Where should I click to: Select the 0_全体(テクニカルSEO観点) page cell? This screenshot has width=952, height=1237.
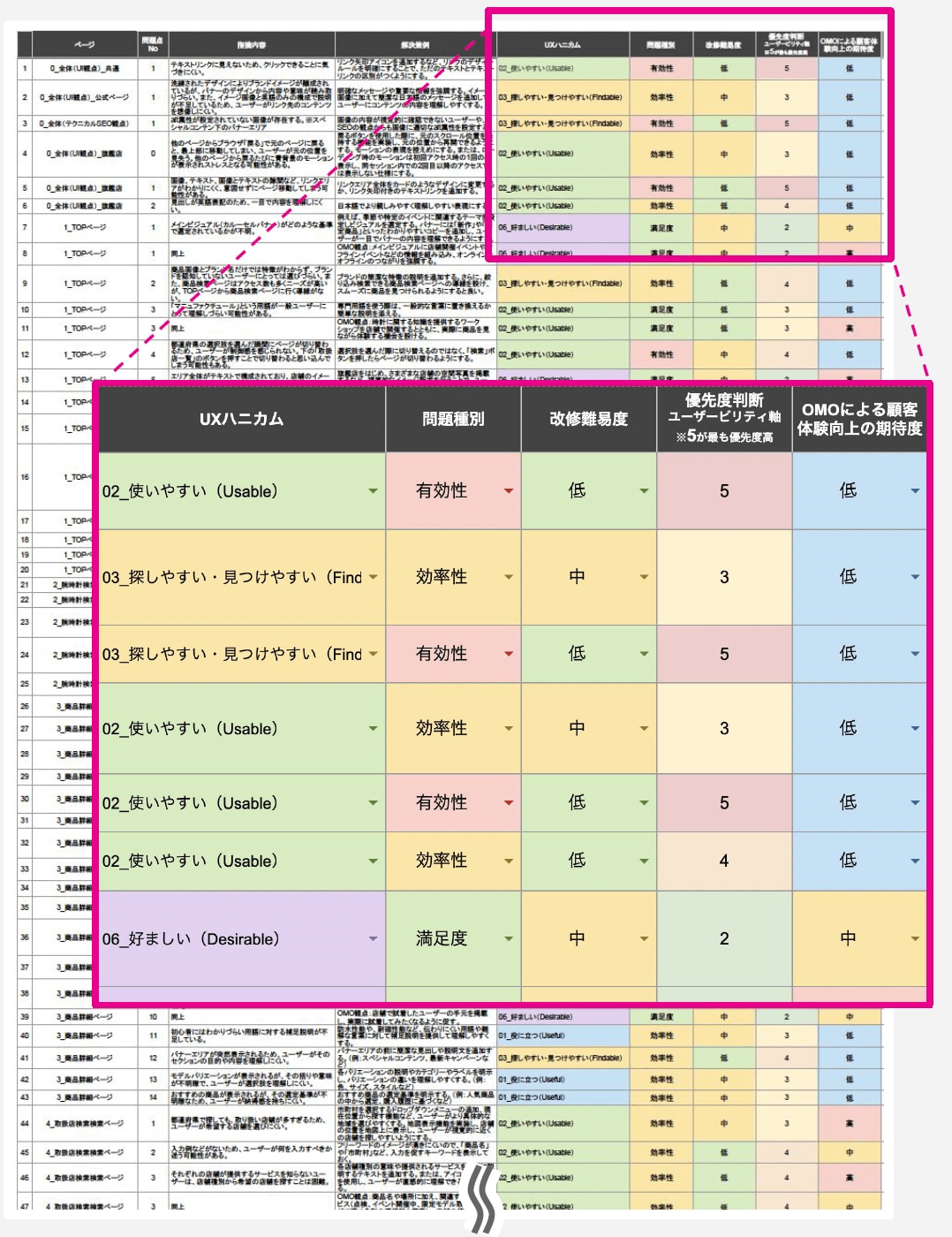[x=85, y=124]
